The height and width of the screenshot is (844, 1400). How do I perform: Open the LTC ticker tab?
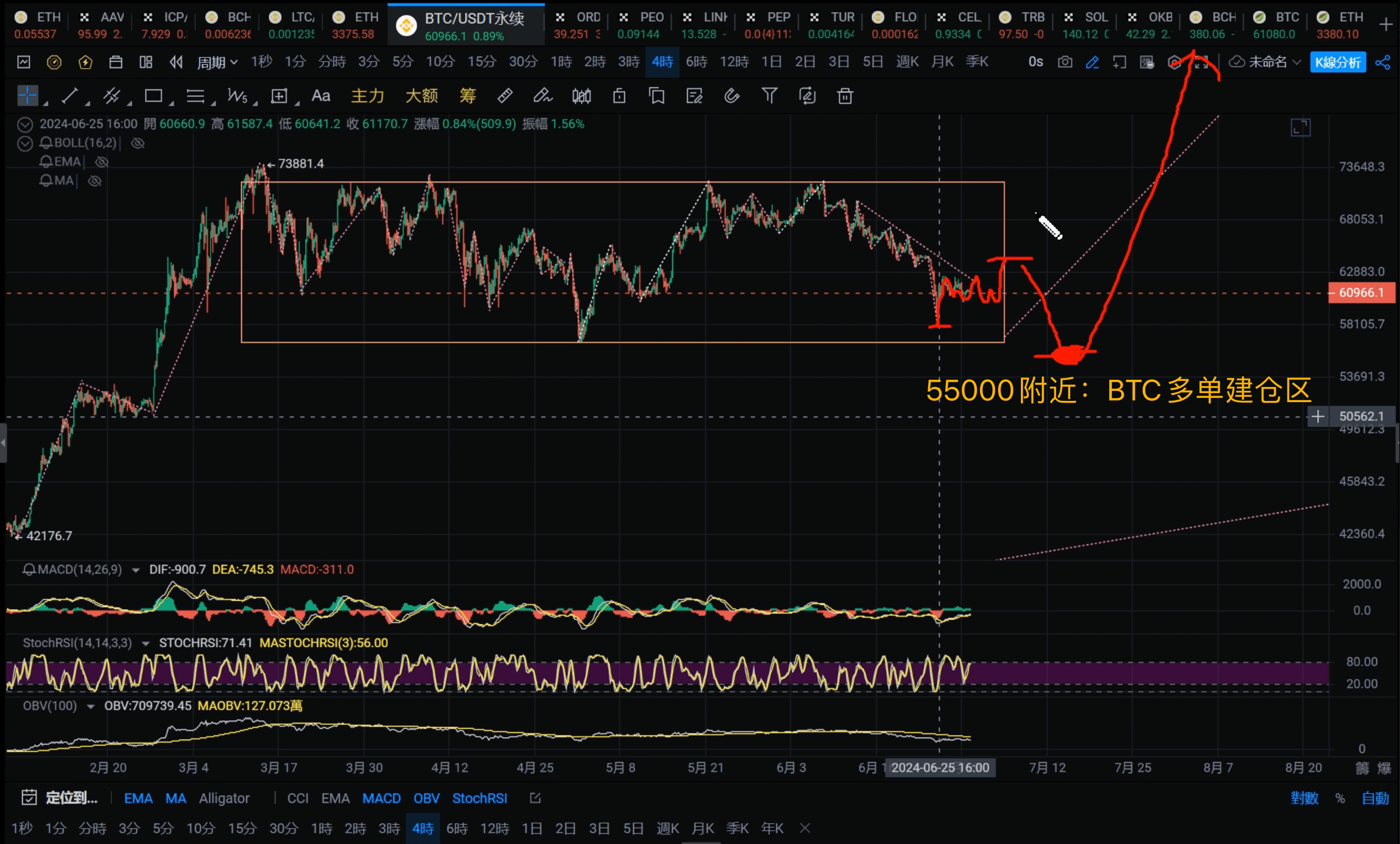coord(292,25)
